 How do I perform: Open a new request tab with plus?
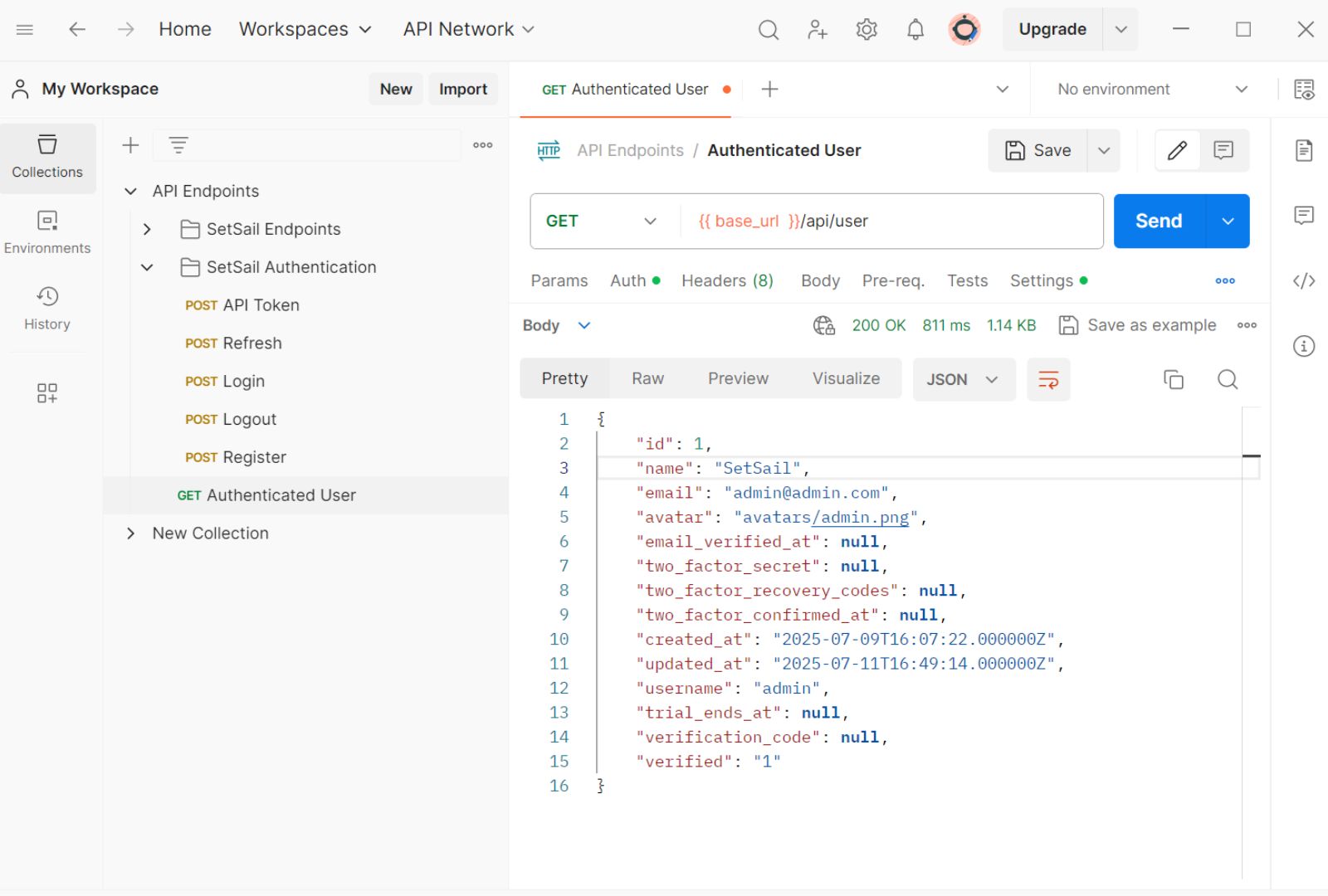769,89
